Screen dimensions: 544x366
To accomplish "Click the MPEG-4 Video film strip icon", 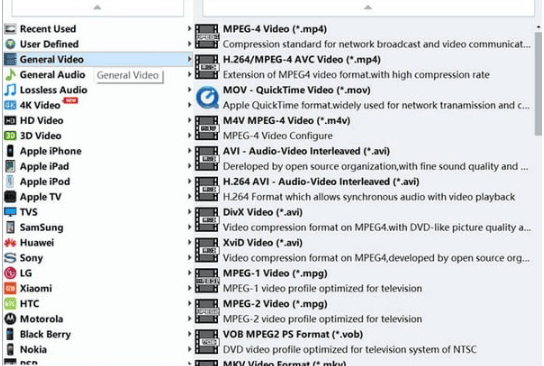I will tap(207, 36).
